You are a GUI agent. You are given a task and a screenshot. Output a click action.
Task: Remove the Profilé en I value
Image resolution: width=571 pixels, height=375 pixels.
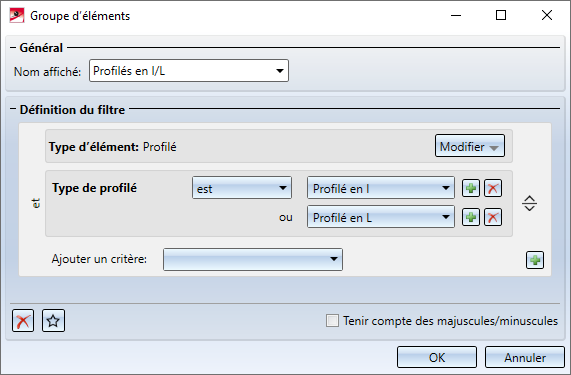click(493, 188)
